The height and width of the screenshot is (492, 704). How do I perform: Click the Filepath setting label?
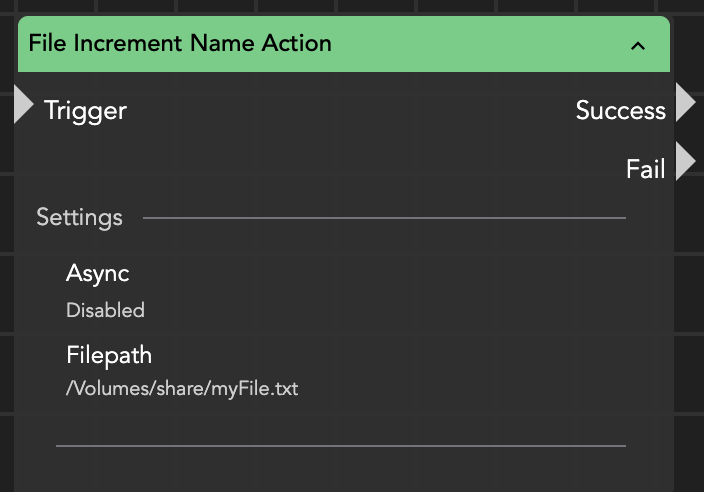(109, 355)
